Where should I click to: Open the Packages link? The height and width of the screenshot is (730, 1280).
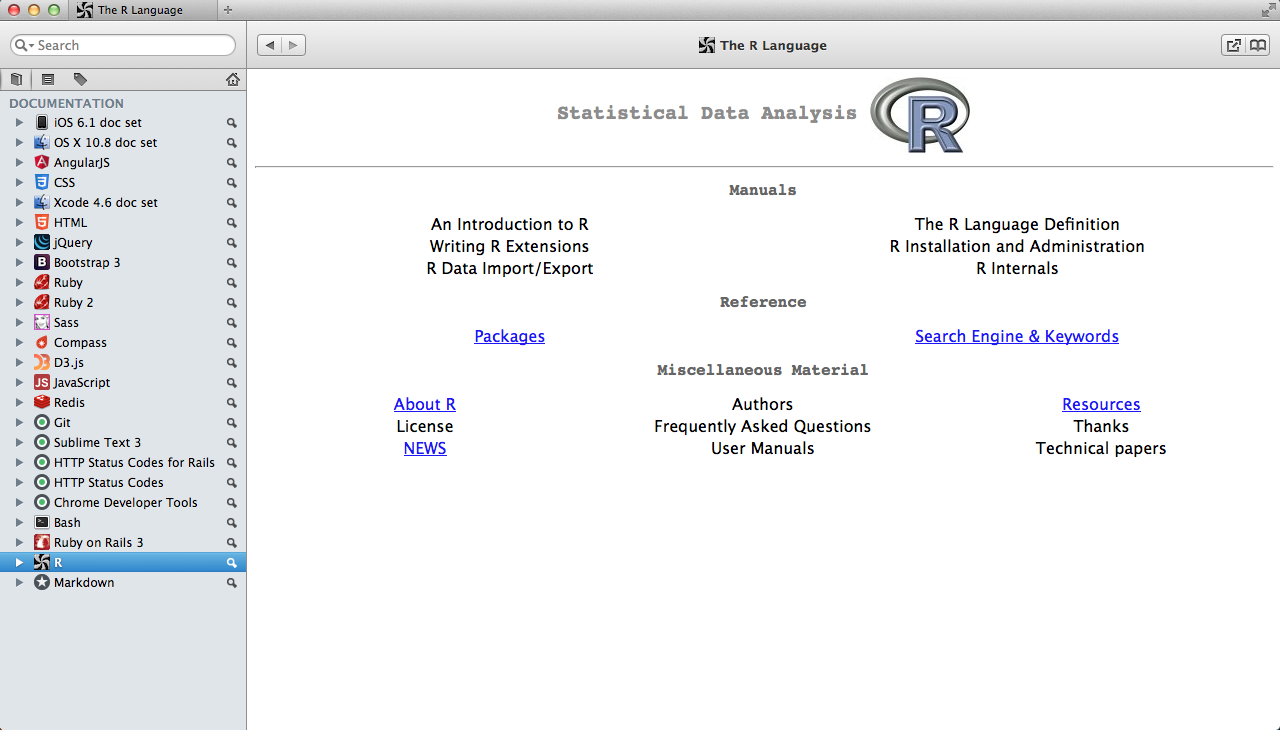(x=510, y=336)
